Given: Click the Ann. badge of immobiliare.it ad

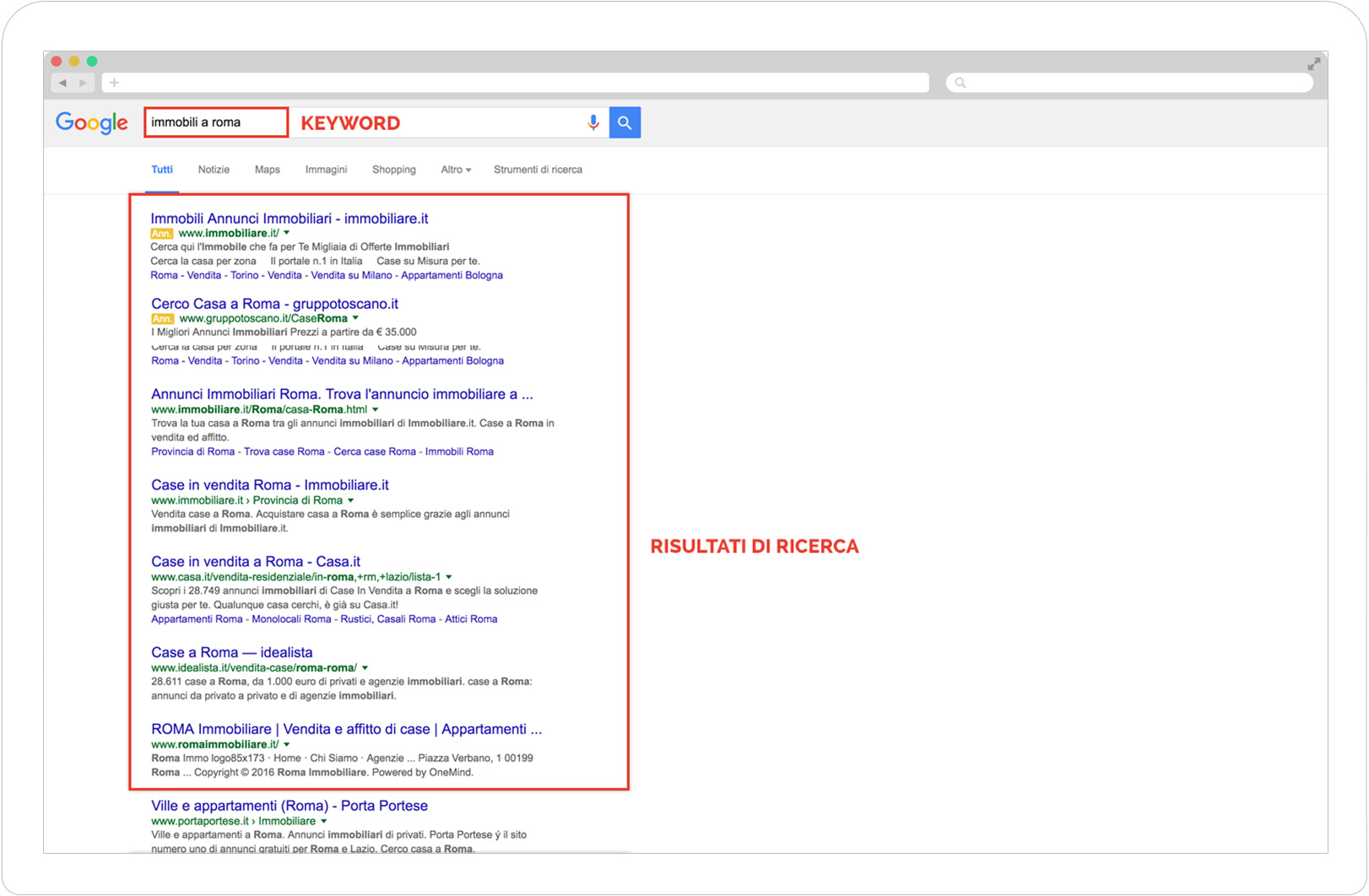Looking at the screenshot, I should click(162, 234).
